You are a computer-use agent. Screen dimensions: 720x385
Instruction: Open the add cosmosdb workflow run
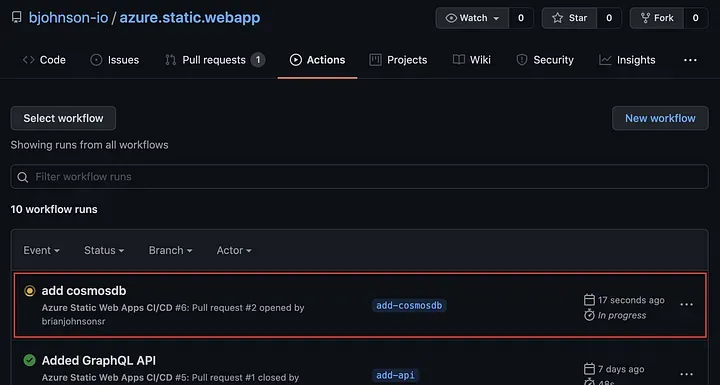84,291
